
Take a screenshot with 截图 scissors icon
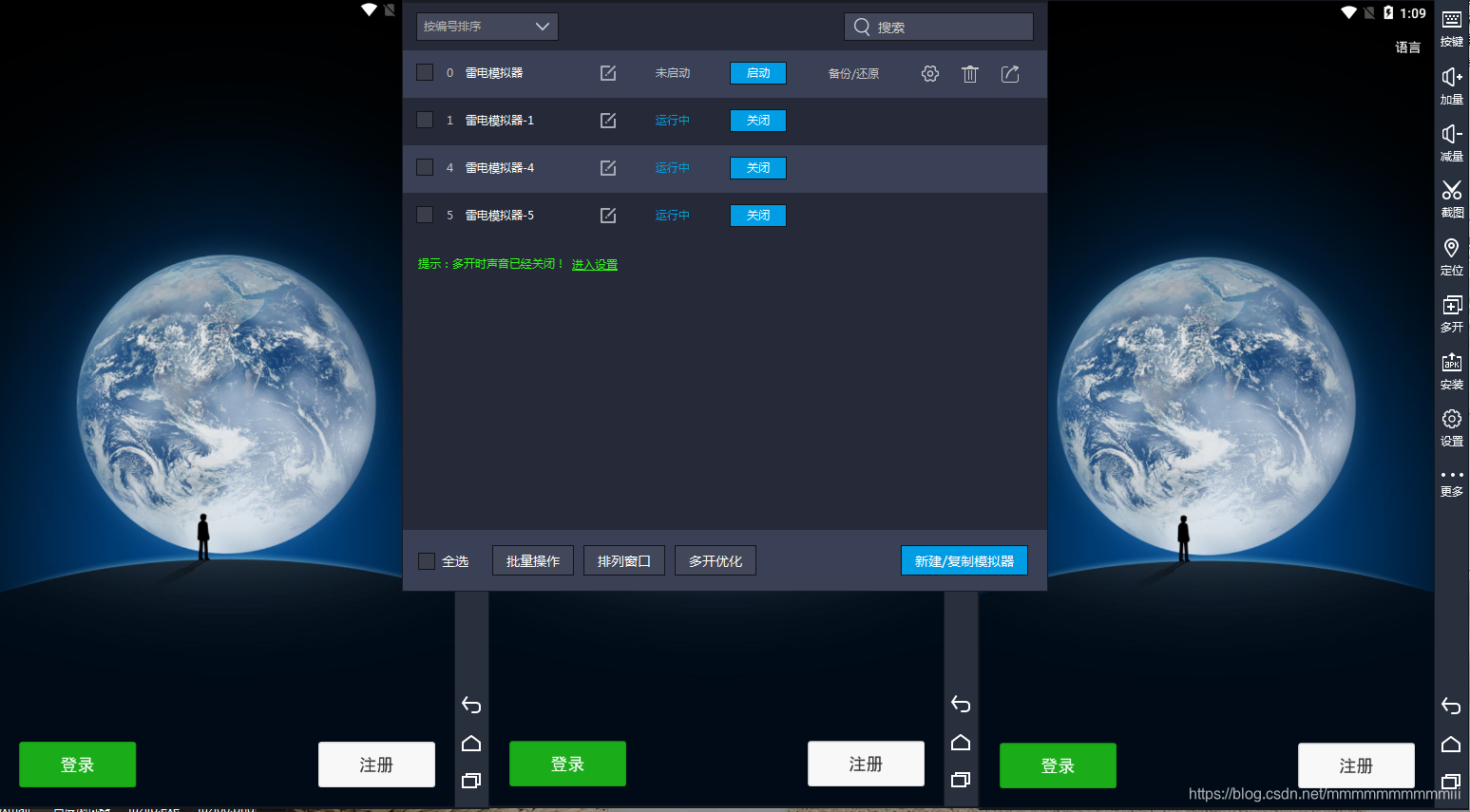click(1452, 198)
